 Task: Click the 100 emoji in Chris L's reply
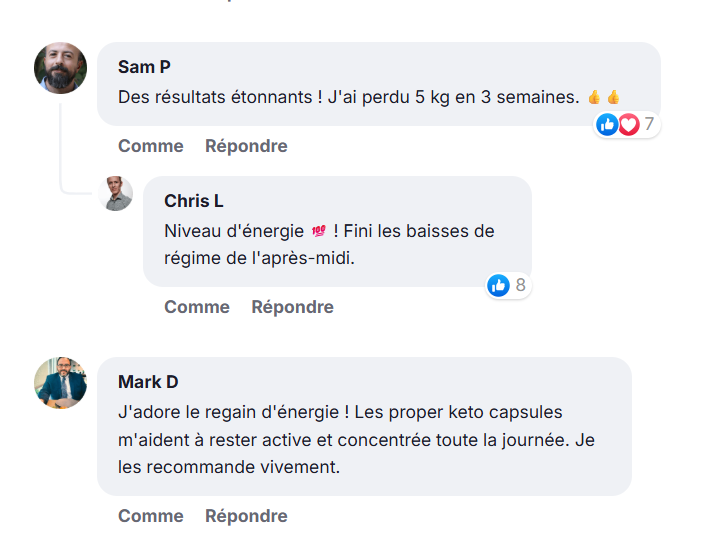[x=319, y=231]
